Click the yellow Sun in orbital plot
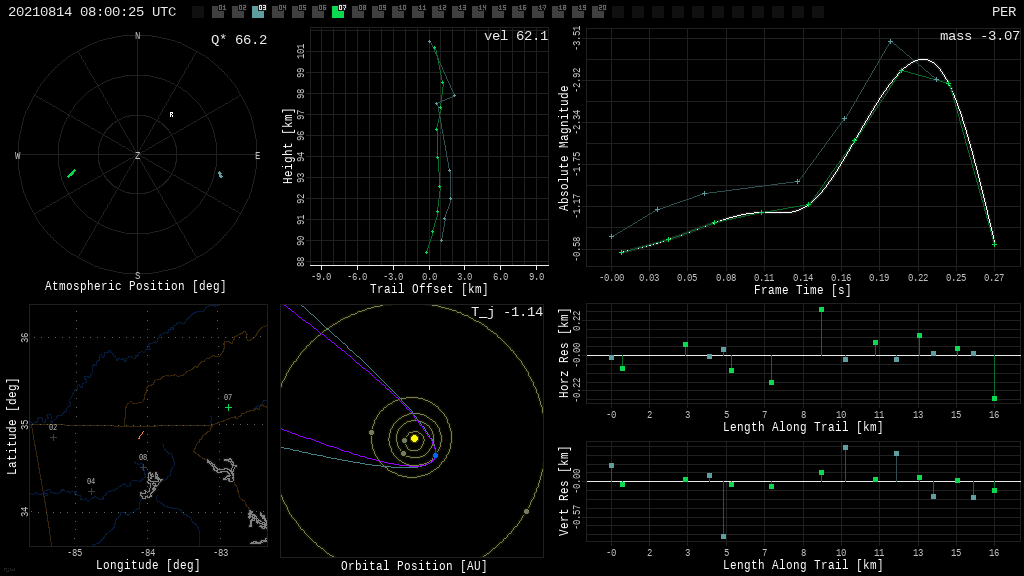The image size is (1024, 576). [414, 438]
